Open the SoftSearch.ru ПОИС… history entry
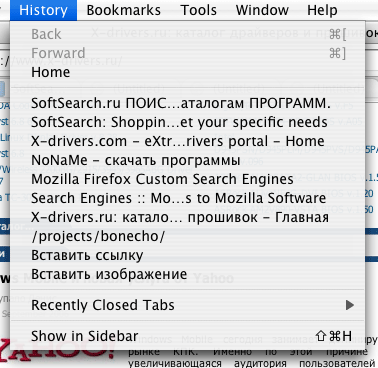The height and width of the screenshot is (368, 378). (188, 103)
